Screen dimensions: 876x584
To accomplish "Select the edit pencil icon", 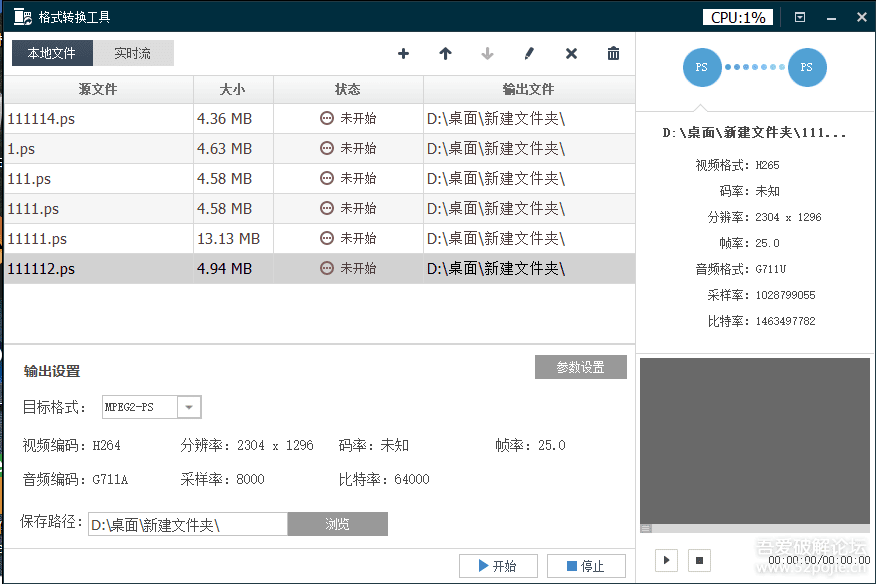I will 529,54.
